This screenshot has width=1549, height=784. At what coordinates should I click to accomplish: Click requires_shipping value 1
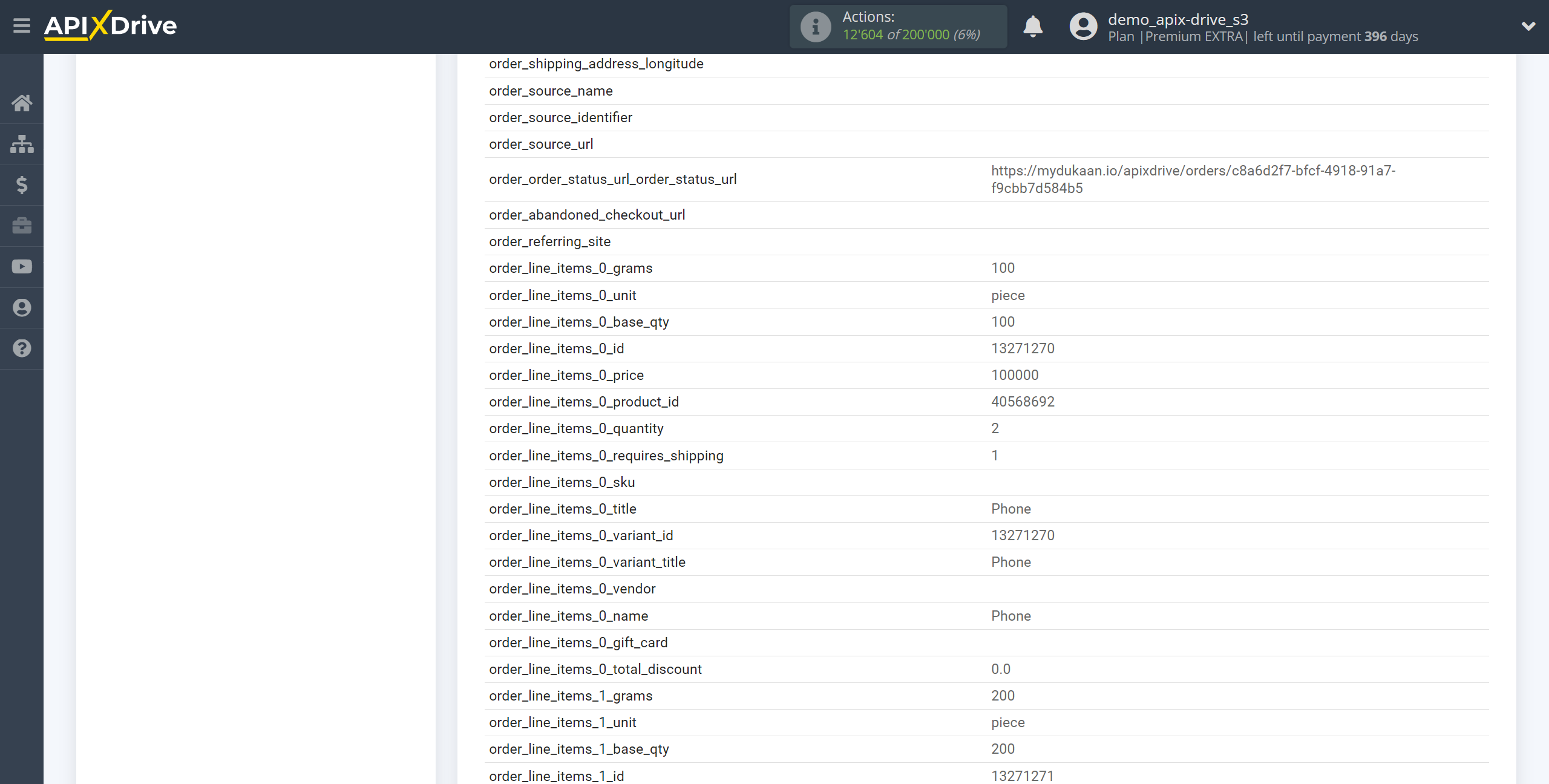click(995, 456)
